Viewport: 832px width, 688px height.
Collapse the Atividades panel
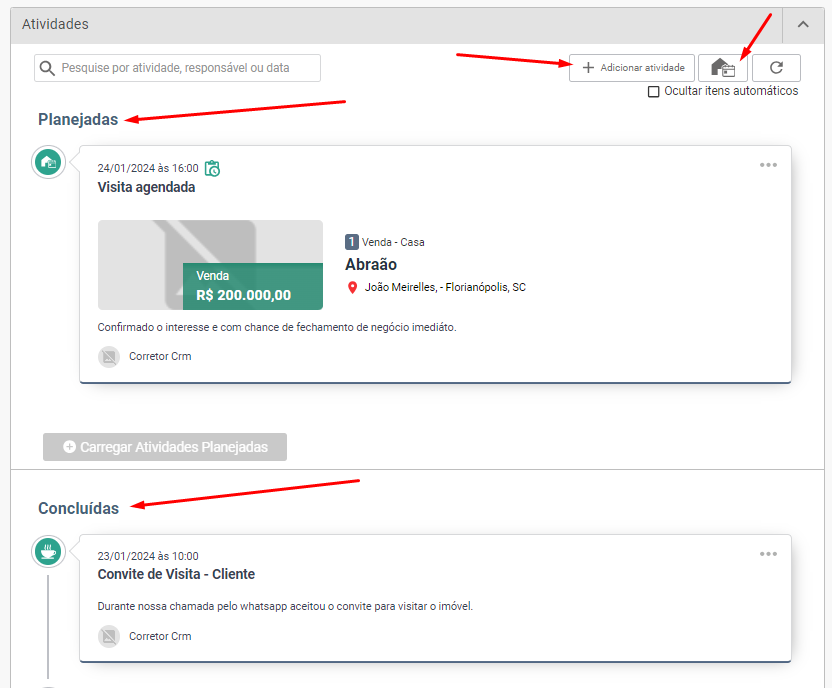803,24
